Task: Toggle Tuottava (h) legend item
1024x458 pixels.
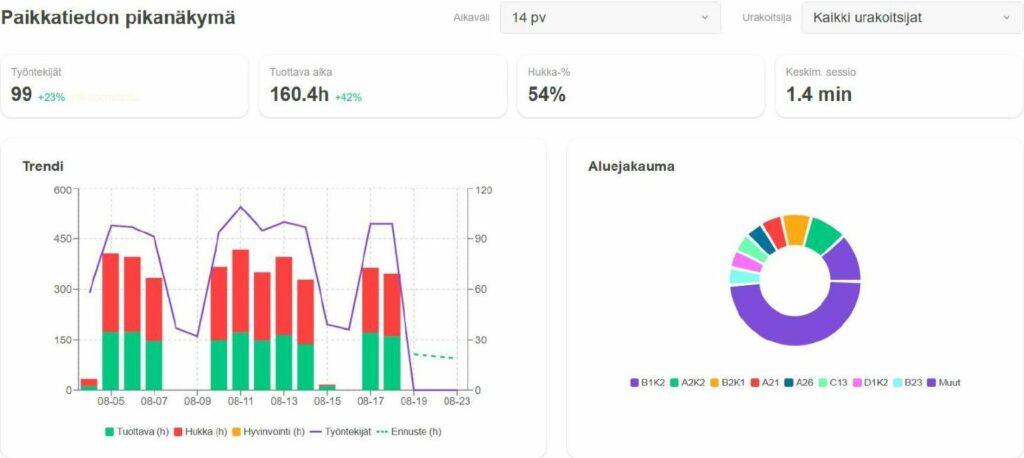Action: pos(137,432)
